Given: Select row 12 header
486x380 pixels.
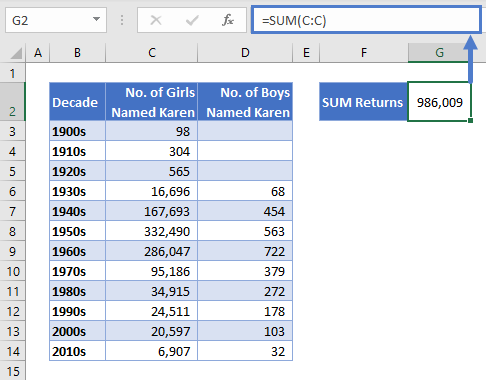Looking at the screenshot, I should 12,311.
